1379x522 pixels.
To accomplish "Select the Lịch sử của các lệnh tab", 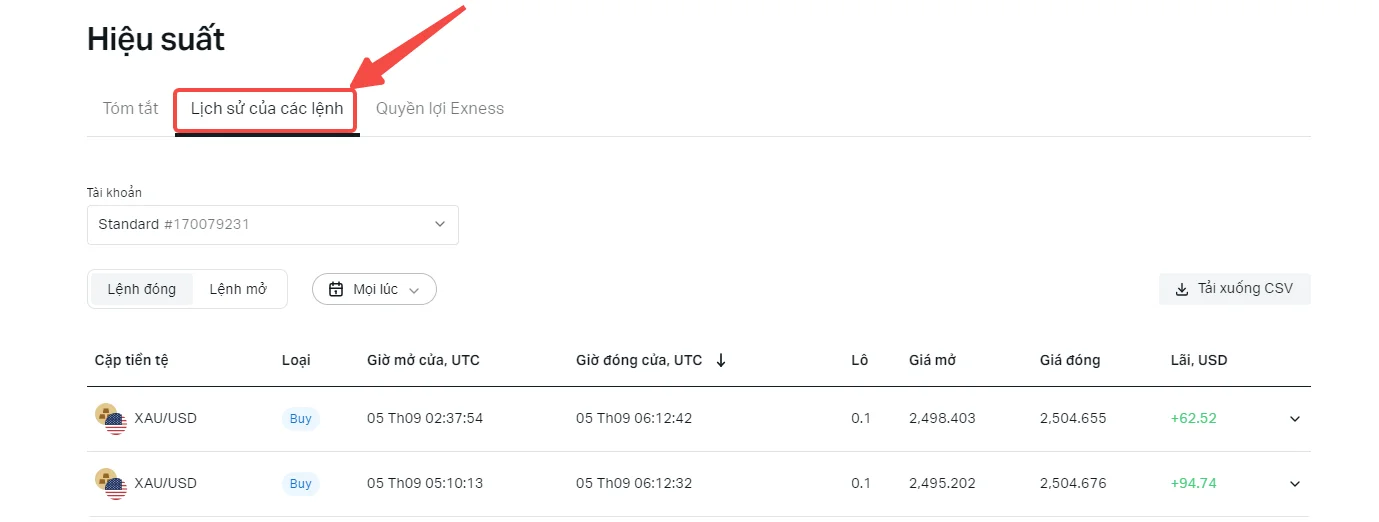I will [x=267, y=109].
